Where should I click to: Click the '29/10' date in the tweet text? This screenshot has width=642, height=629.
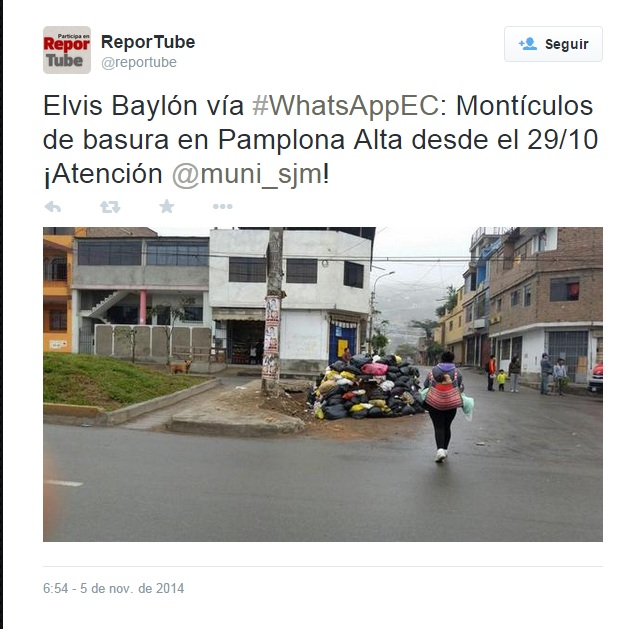(563, 140)
